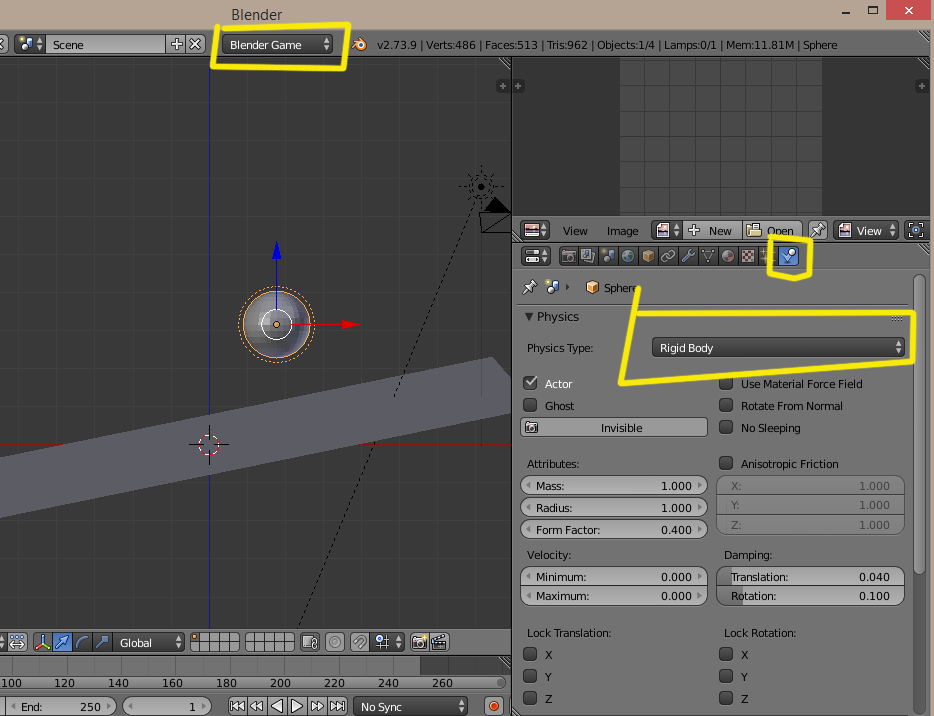This screenshot has height=716, width=934.
Task: Enable the No Sleeping checkbox
Action: point(727,428)
